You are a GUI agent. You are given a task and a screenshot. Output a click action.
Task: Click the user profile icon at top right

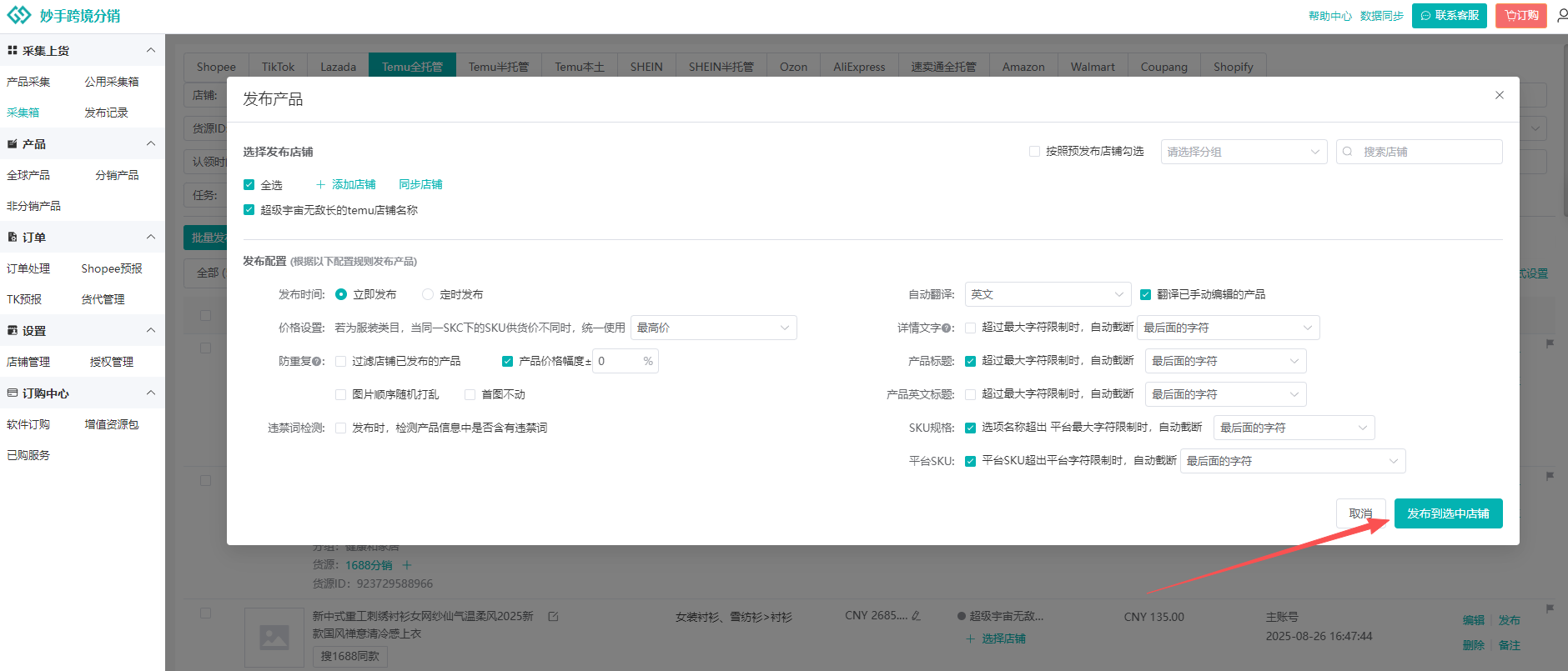click(1561, 16)
